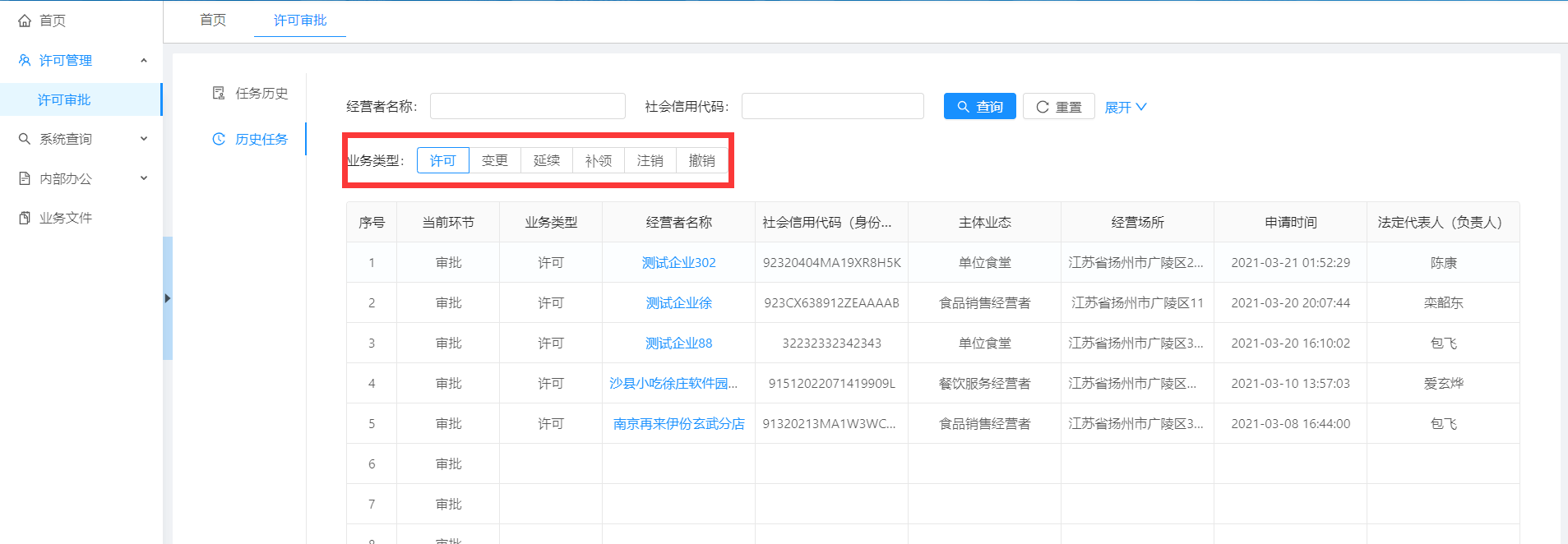The height and width of the screenshot is (544, 1568).
Task: Click the 历史任务 clock icon
Action: (x=219, y=139)
